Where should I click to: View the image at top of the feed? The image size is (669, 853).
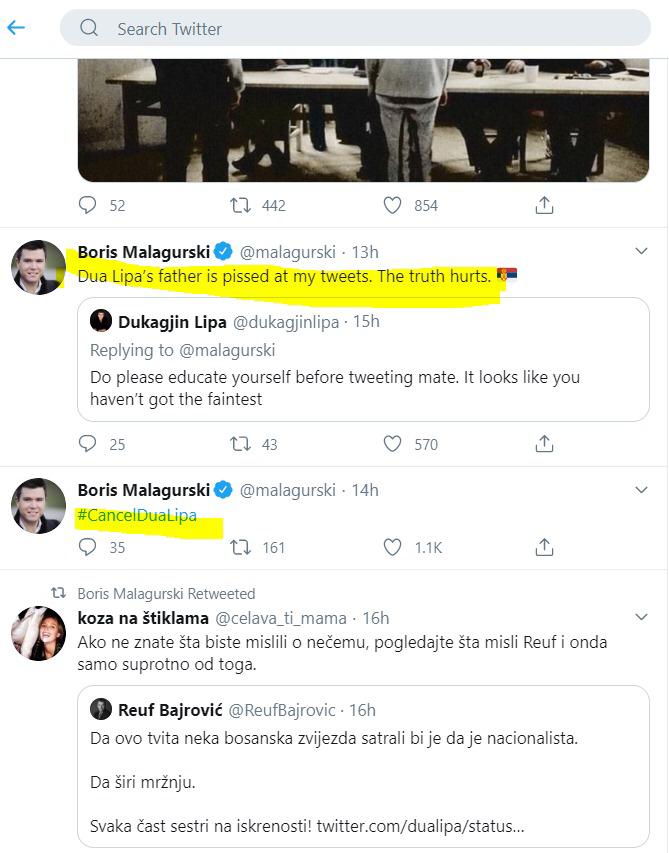(363, 120)
